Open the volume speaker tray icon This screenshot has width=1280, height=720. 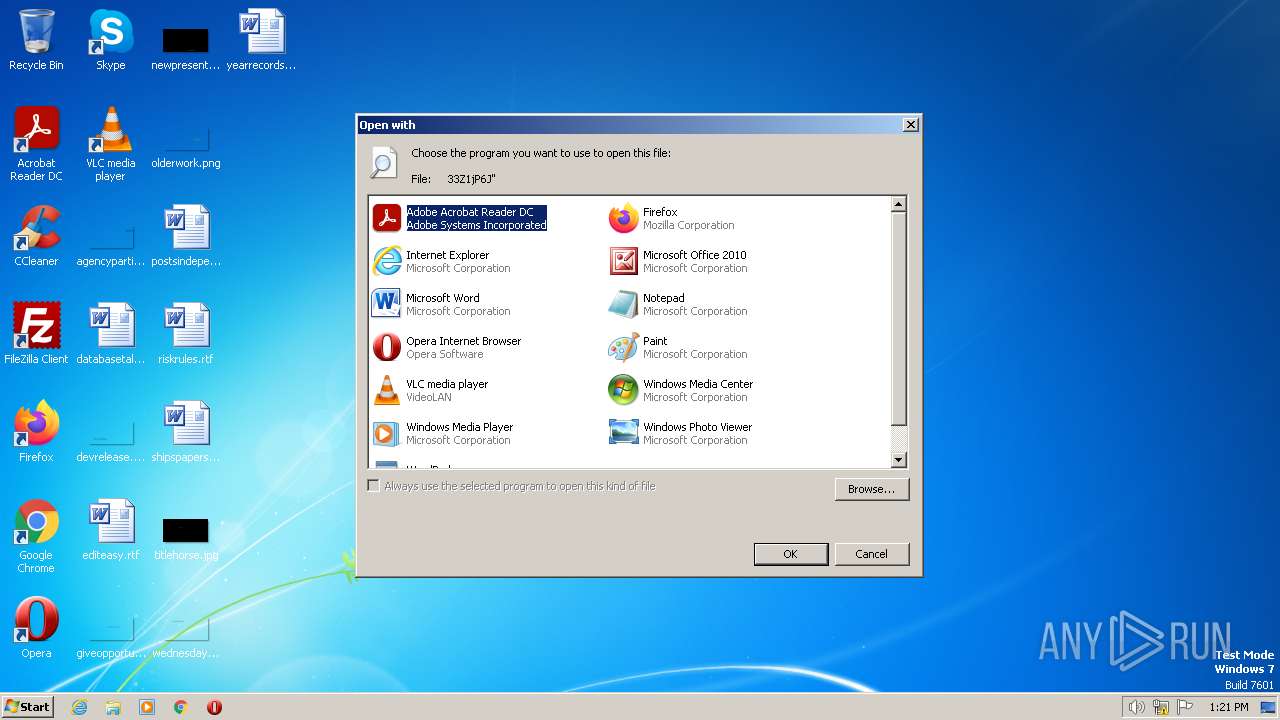(x=1137, y=707)
